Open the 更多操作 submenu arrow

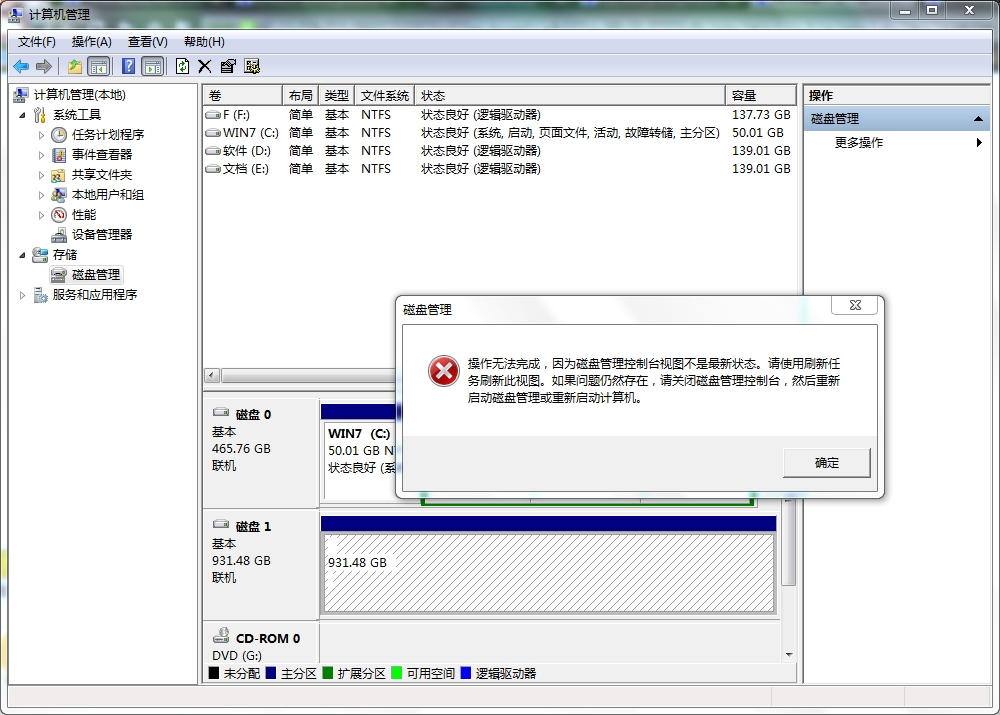[x=979, y=142]
